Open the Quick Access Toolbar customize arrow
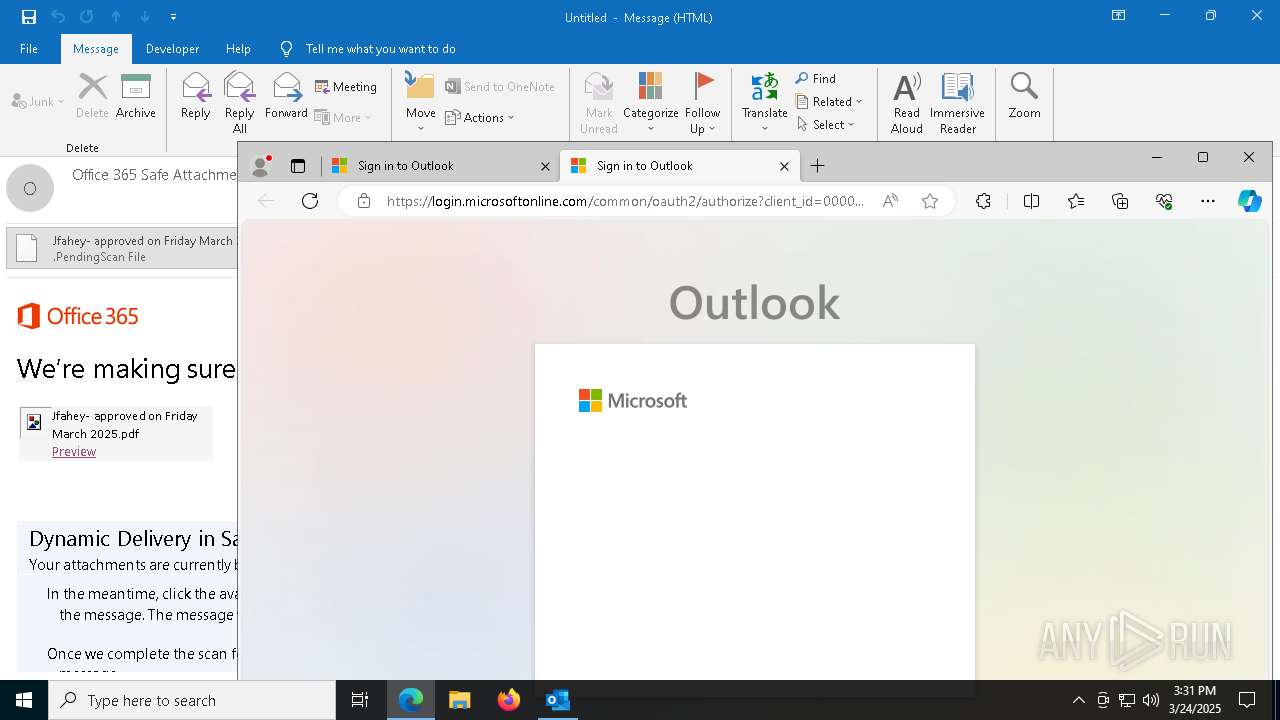Viewport: 1280px width, 720px height. click(x=173, y=17)
